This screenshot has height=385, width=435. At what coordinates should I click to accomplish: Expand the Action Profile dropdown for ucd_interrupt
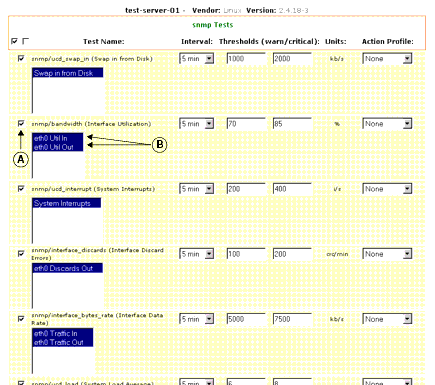click(x=387, y=189)
